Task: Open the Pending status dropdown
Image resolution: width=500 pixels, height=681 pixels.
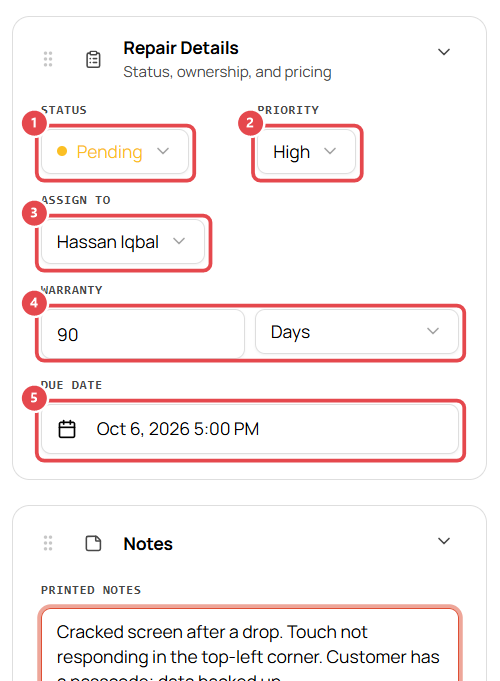Action: (x=115, y=152)
